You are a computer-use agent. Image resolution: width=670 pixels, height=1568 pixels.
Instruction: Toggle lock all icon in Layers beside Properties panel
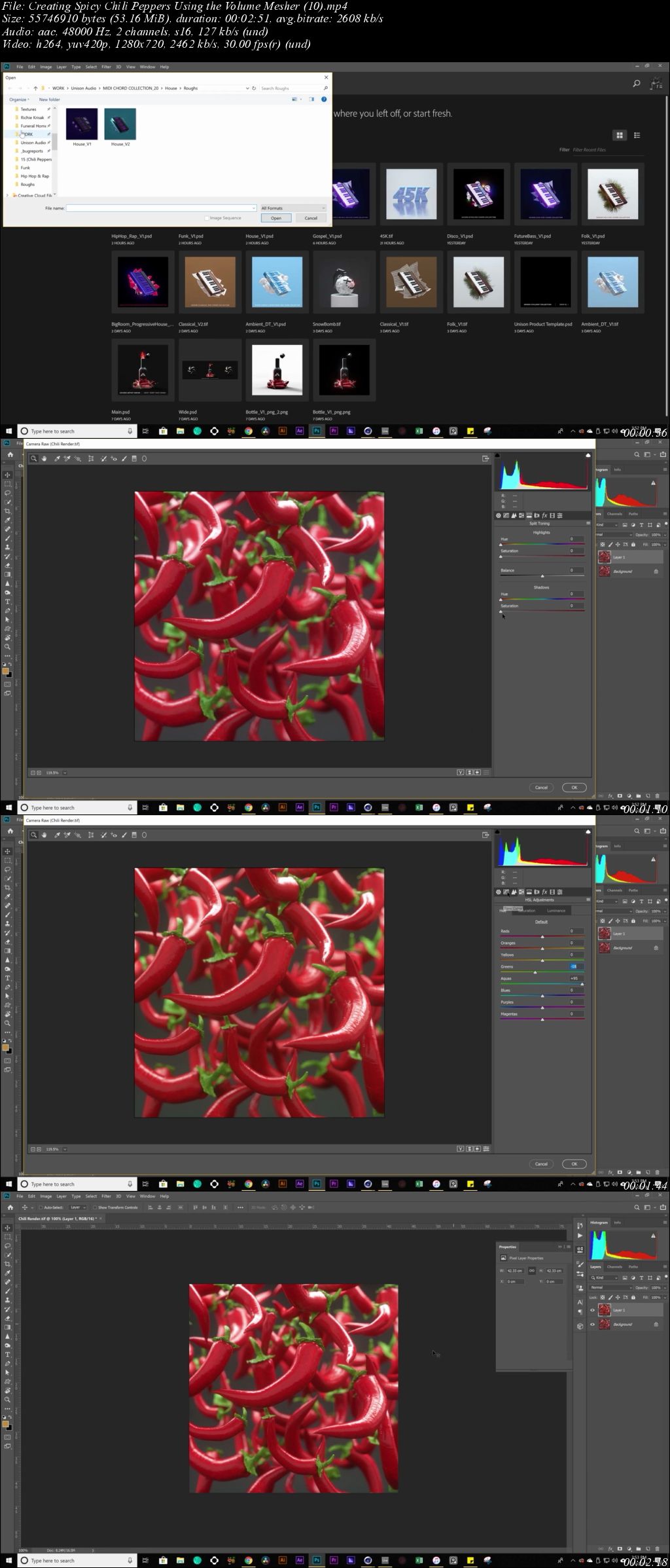(x=633, y=1297)
